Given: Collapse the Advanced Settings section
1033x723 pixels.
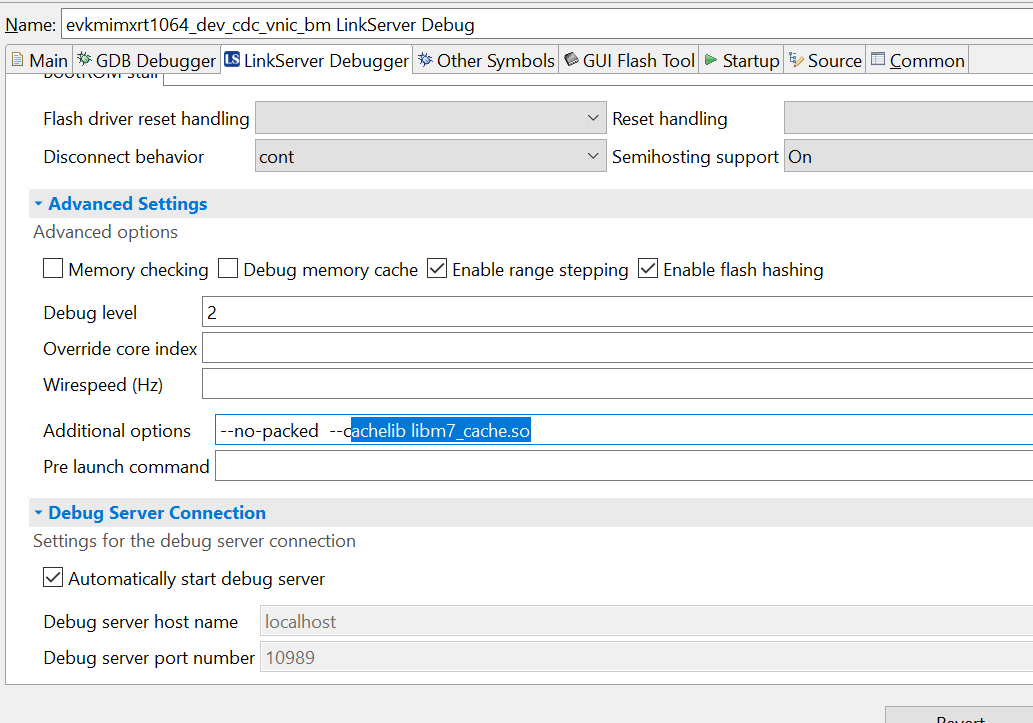Looking at the screenshot, I should click(38, 204).
